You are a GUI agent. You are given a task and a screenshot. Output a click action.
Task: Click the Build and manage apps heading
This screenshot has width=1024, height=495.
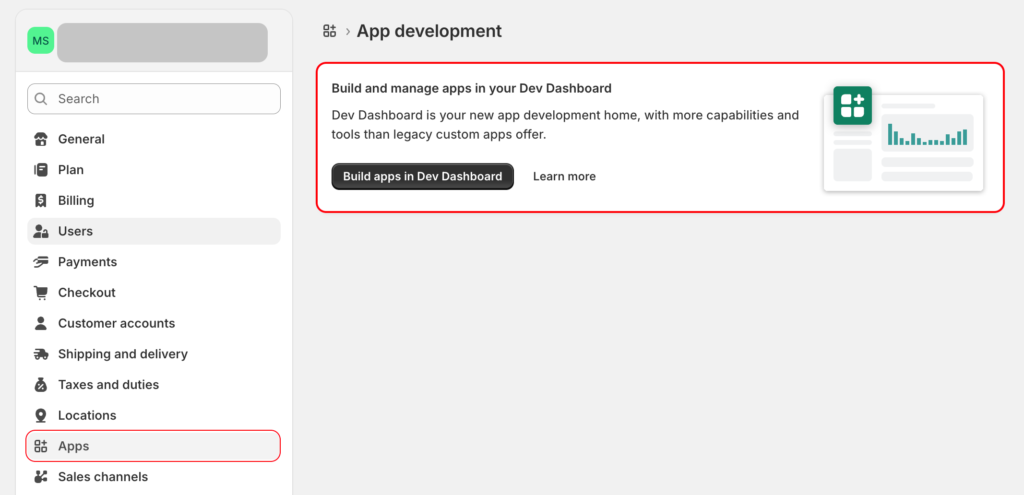click(472, 88)
